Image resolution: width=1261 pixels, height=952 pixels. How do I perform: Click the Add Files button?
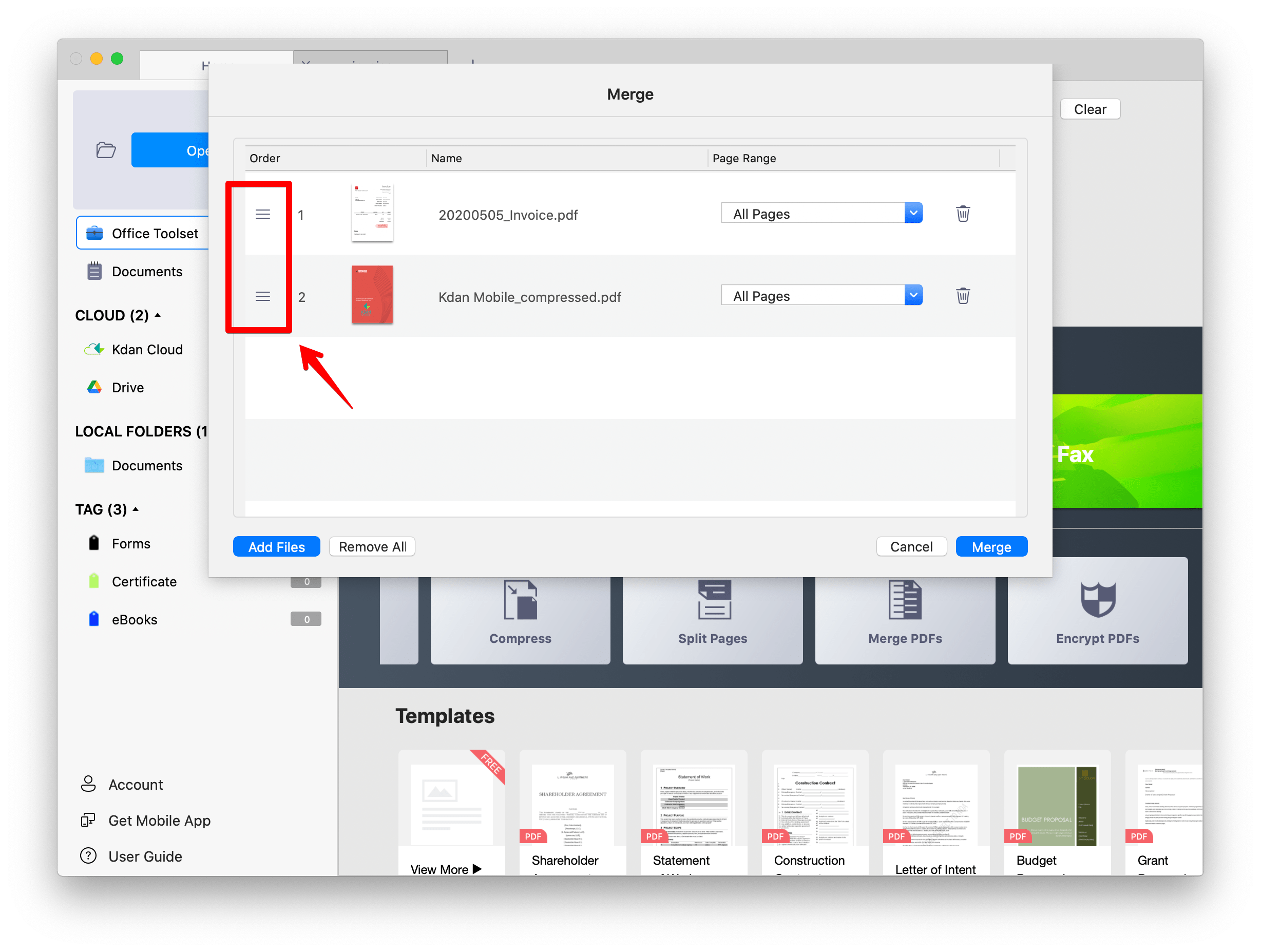276,547
